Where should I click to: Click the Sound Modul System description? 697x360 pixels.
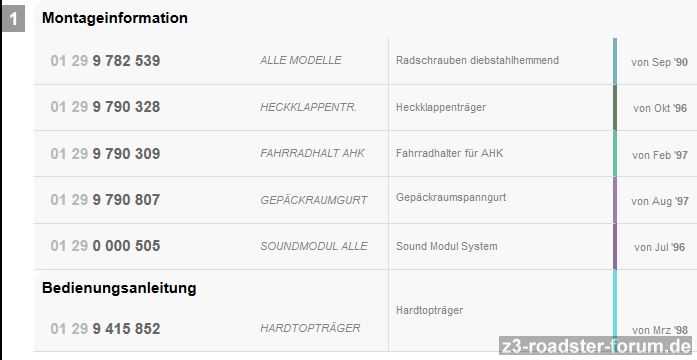[x=447, y=246]
